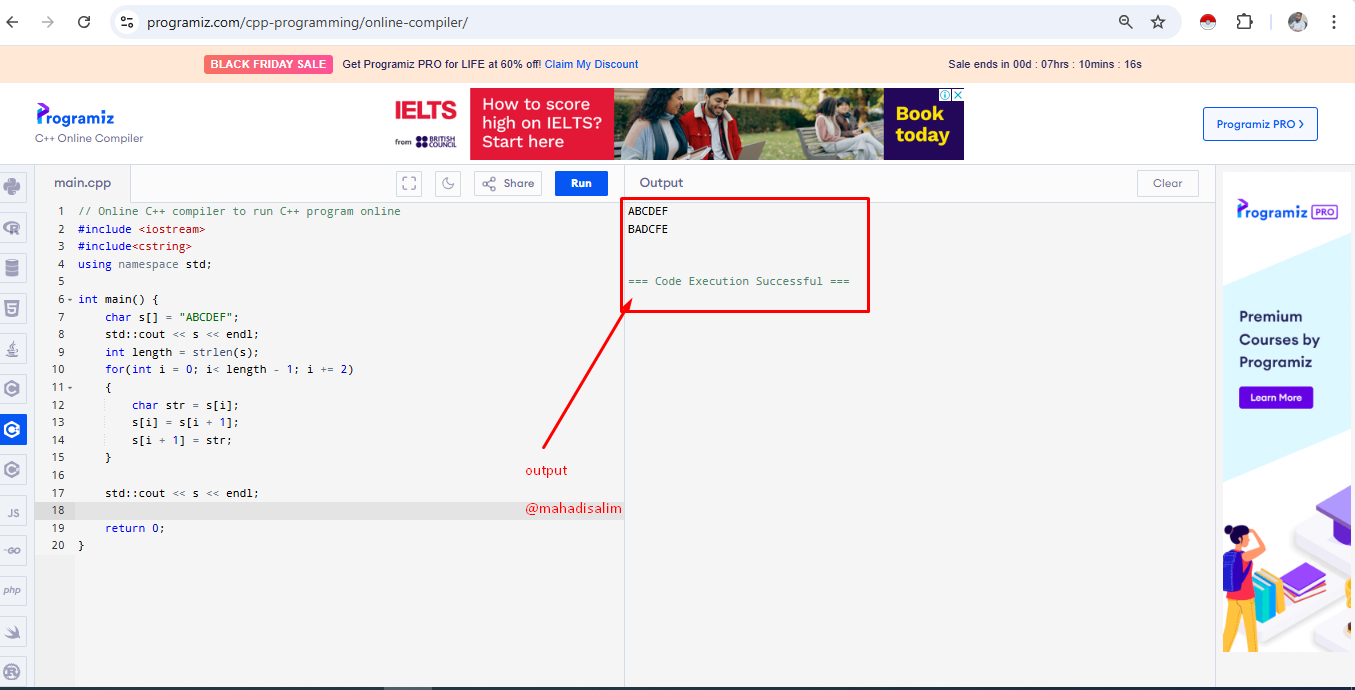The image size is (1355, 690).
Task: Select the Go language compiler icon
Action: (x=13, y=551)
